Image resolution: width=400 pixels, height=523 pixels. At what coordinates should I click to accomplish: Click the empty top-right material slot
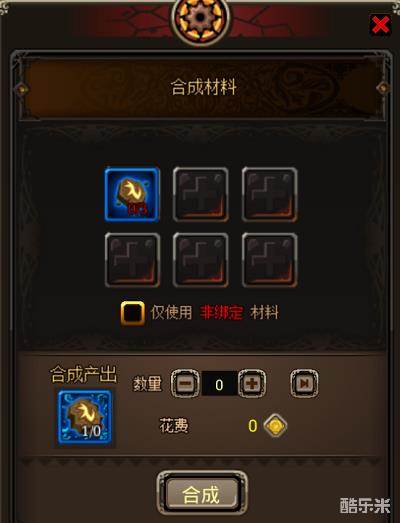pos(270,194)
